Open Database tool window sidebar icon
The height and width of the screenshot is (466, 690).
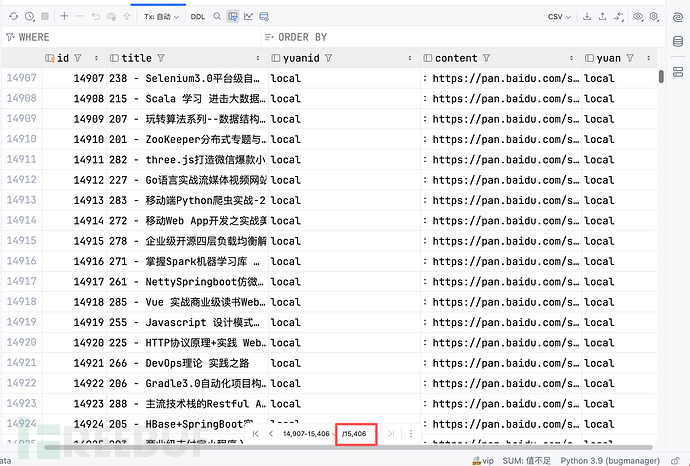point(678,41)
